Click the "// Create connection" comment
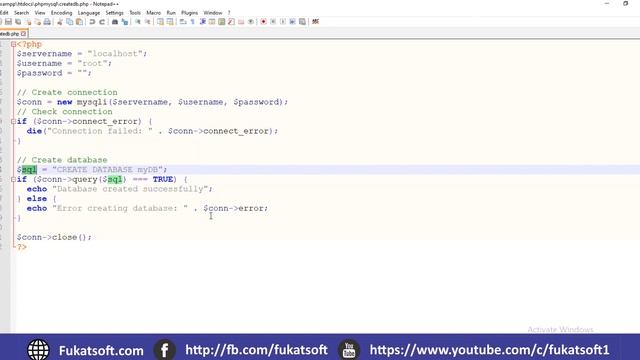Screen dimensions: 640x360 click(67, 93)
